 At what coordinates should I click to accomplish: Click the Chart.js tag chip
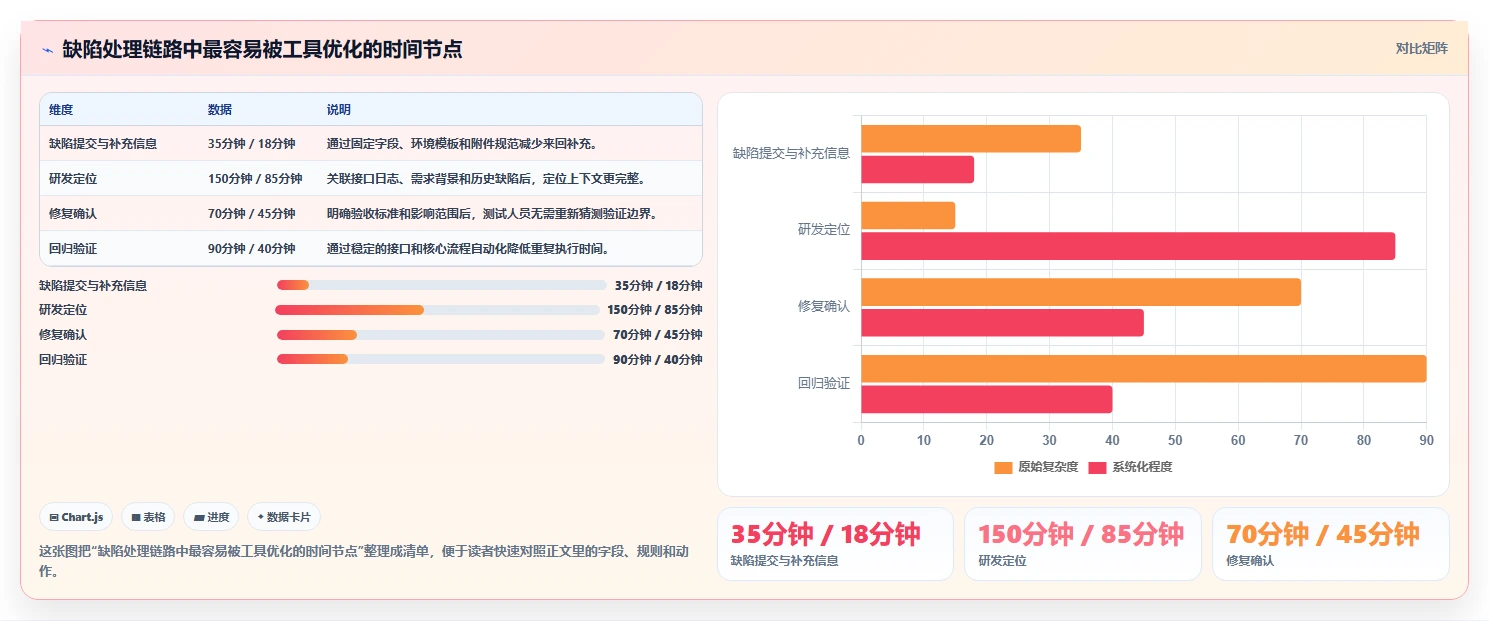coord(77,517)
